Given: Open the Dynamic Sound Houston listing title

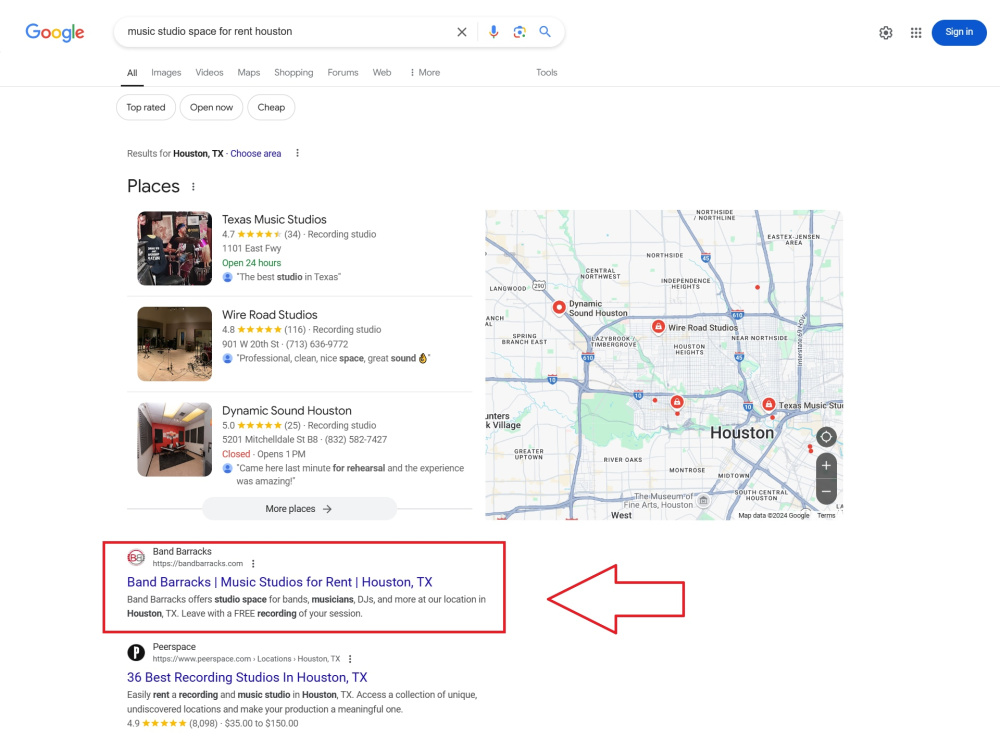Looking at the screenshot, I should 287,411.
